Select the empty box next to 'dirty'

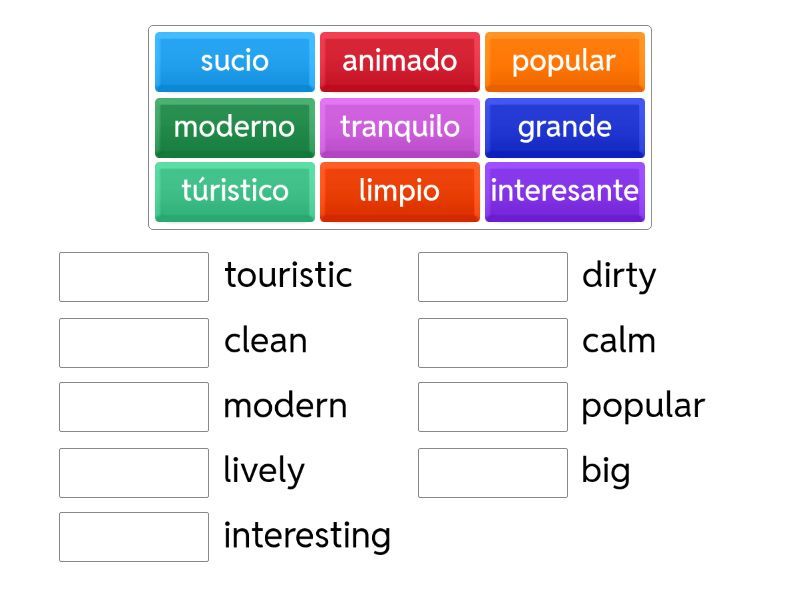click(x=493, y=277)
